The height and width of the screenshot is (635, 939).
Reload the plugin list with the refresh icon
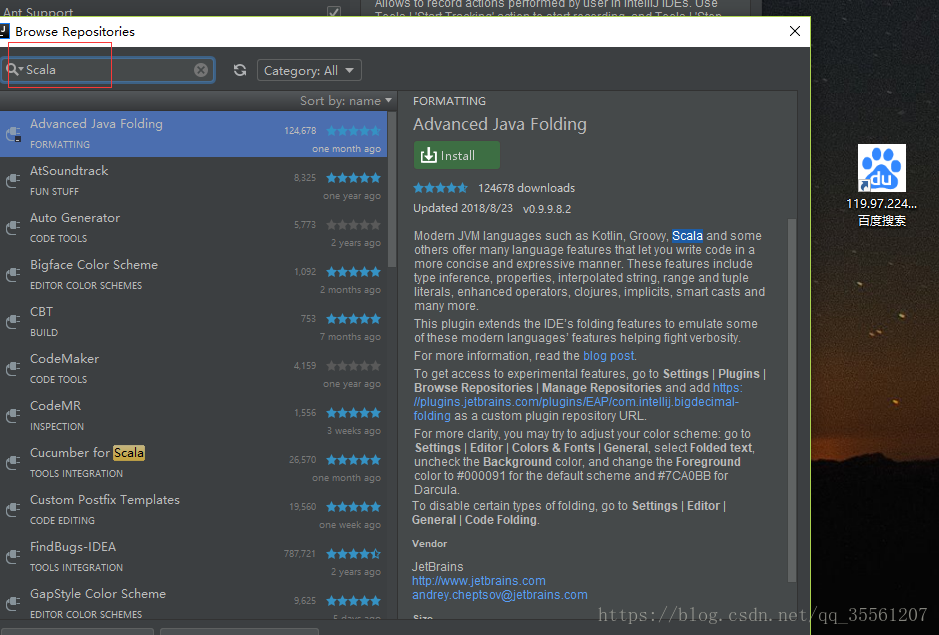pyautogui.click(x=240, y=70)
